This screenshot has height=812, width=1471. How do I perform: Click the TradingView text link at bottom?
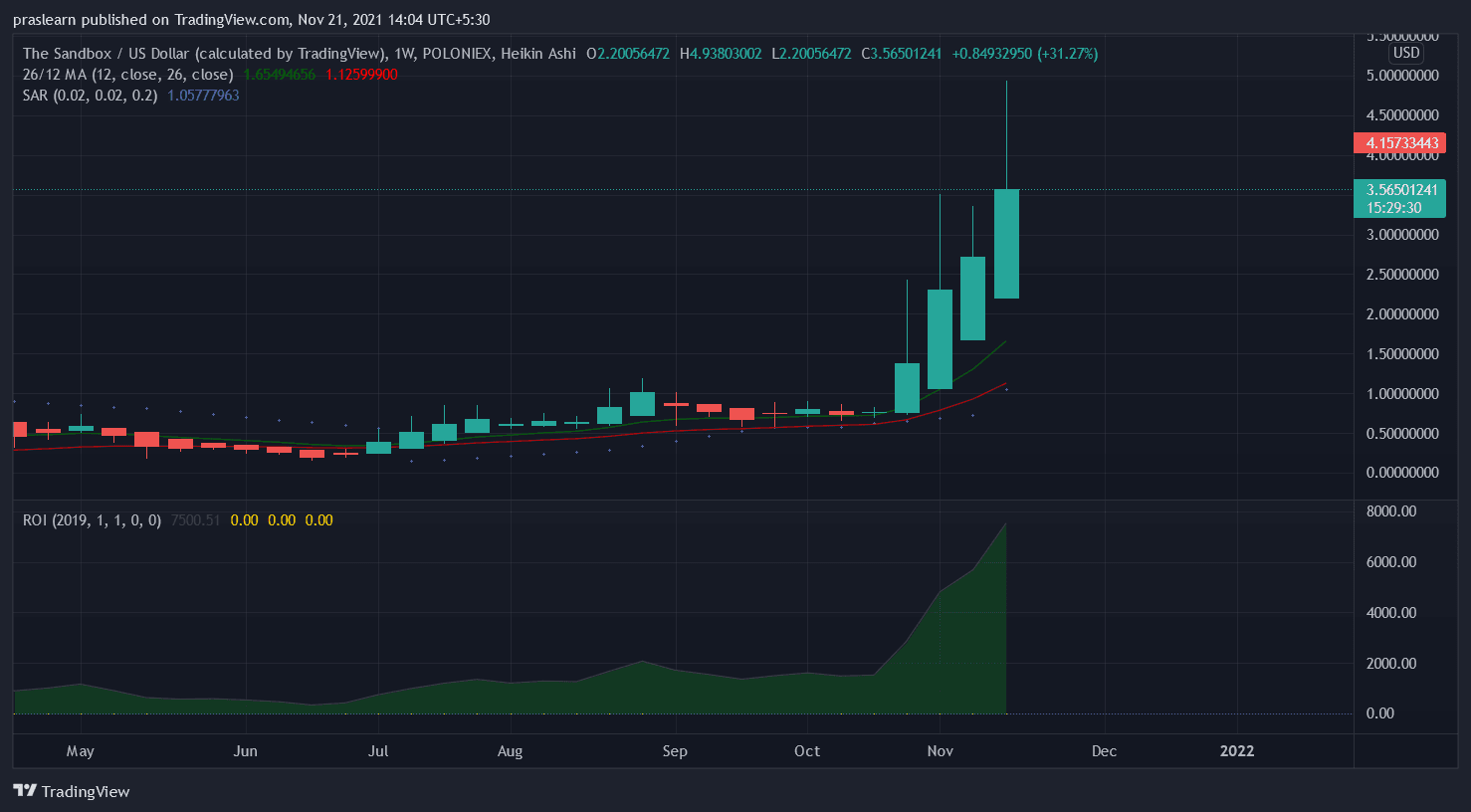pyautogui.click(x=86, y=791)
